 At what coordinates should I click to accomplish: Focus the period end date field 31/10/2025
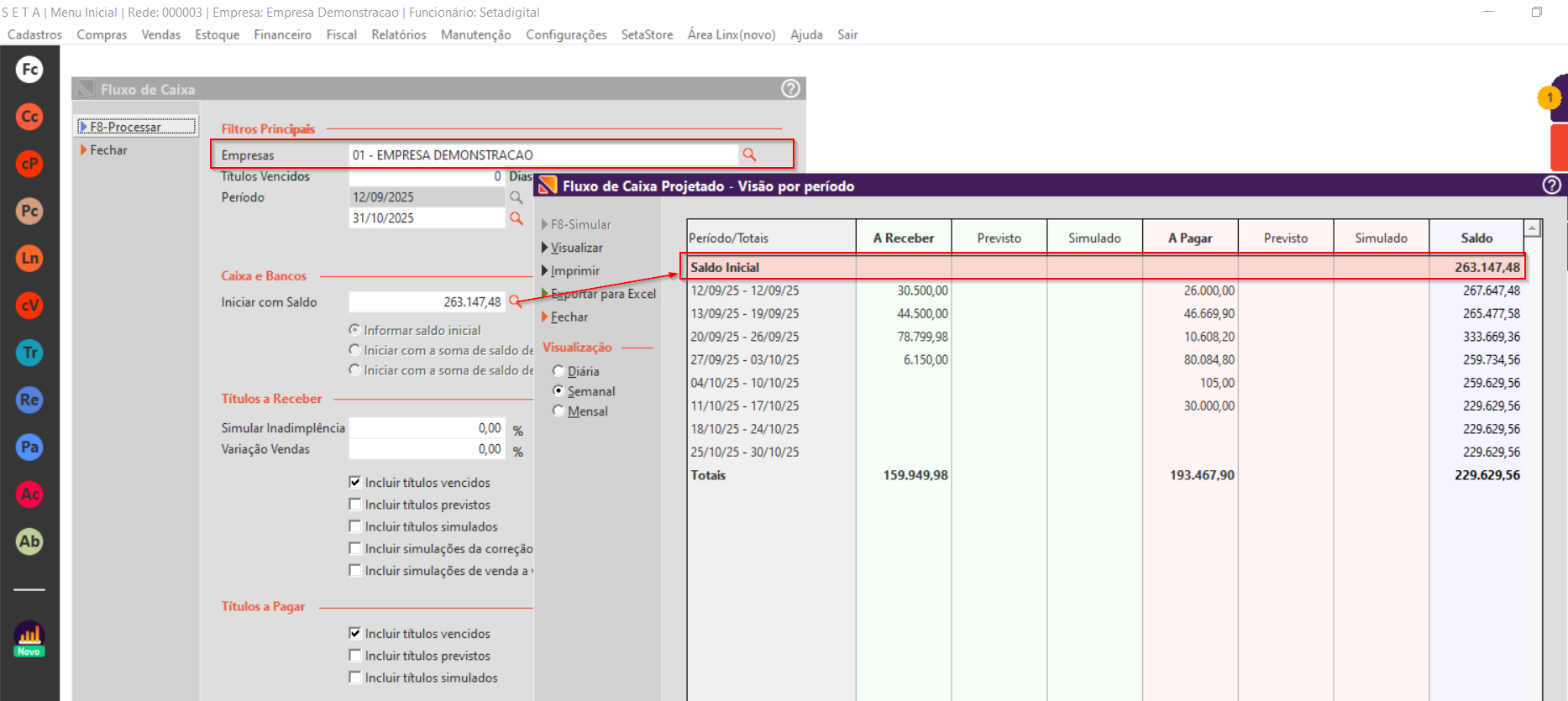click(x=427, y=218)
